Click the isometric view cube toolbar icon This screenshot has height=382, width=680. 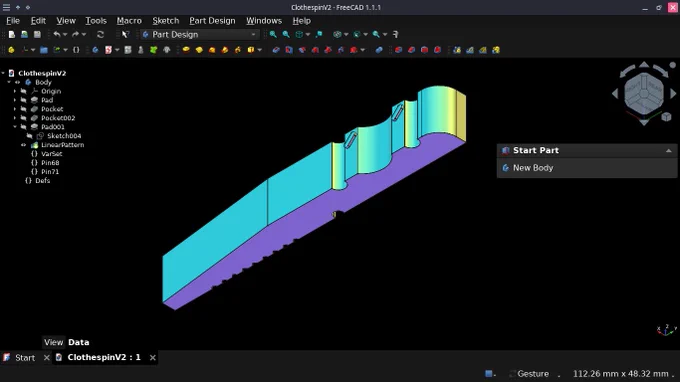pos(299,34)
